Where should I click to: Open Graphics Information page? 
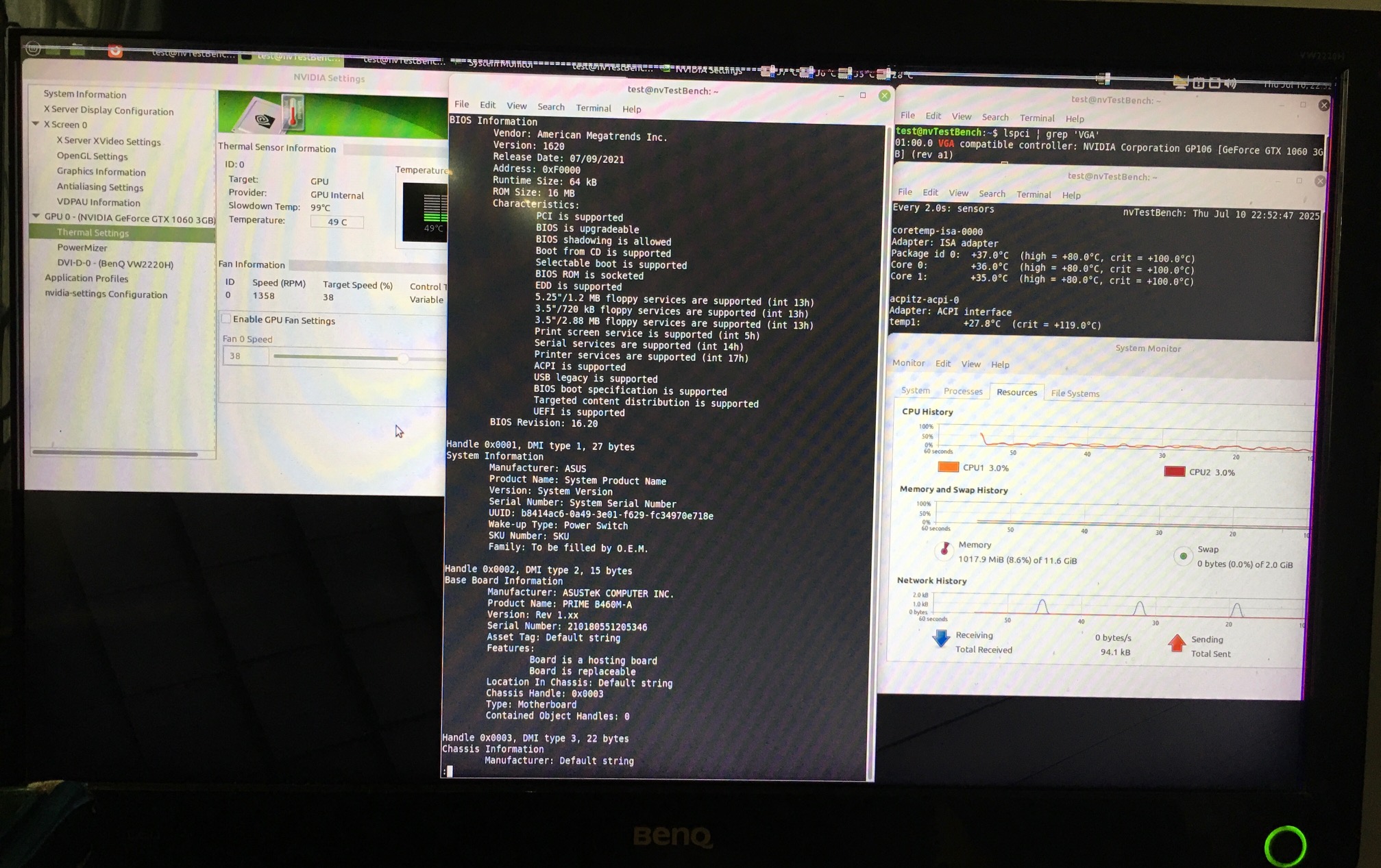pyautogui.click(x=101, y=171)
